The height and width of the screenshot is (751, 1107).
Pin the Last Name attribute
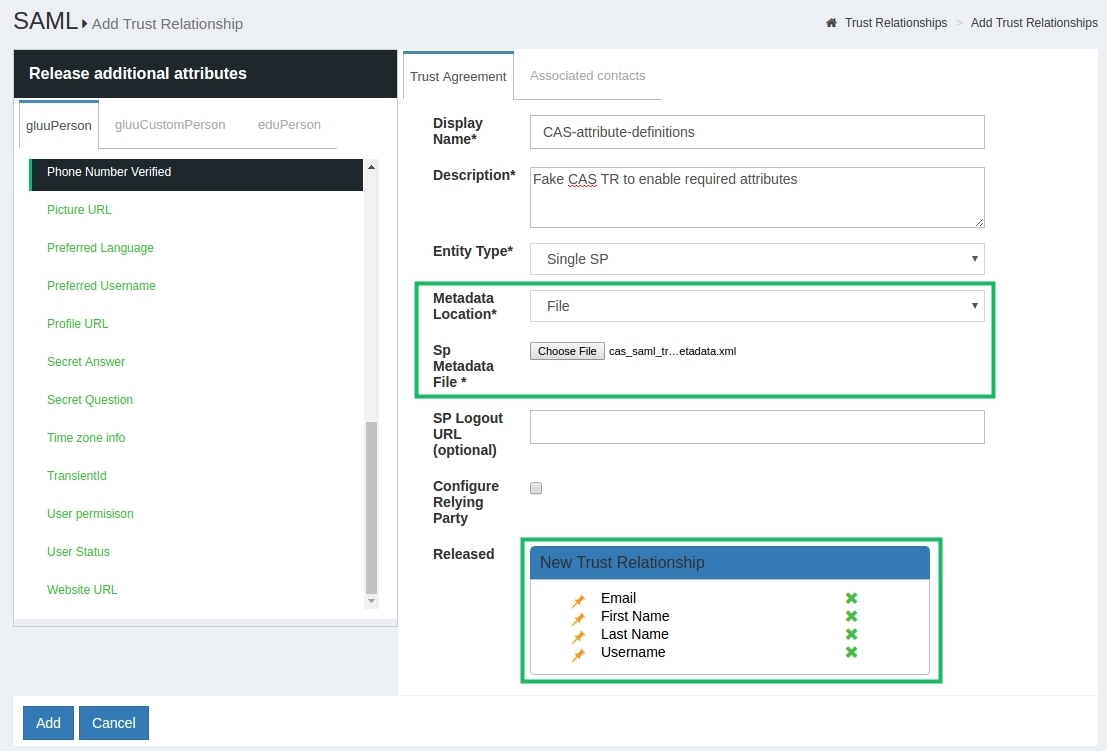coord(577,634)
